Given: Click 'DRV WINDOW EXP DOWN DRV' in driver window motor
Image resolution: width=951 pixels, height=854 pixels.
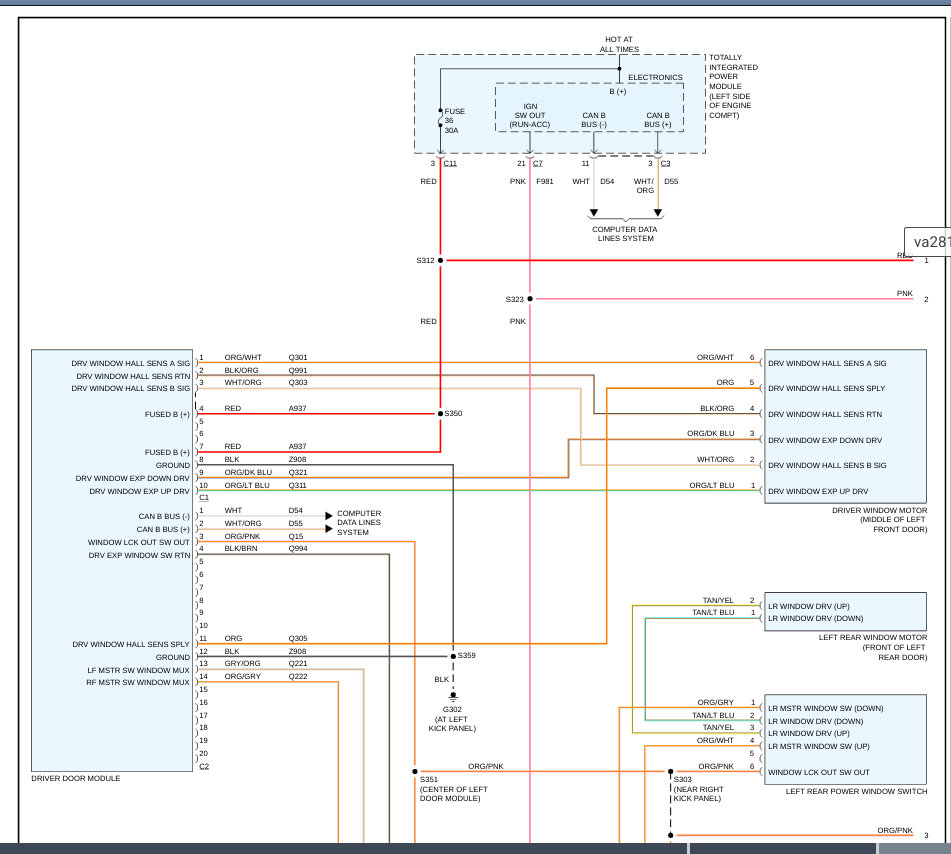Looking at the screenshot, I should tap(825, 440).
